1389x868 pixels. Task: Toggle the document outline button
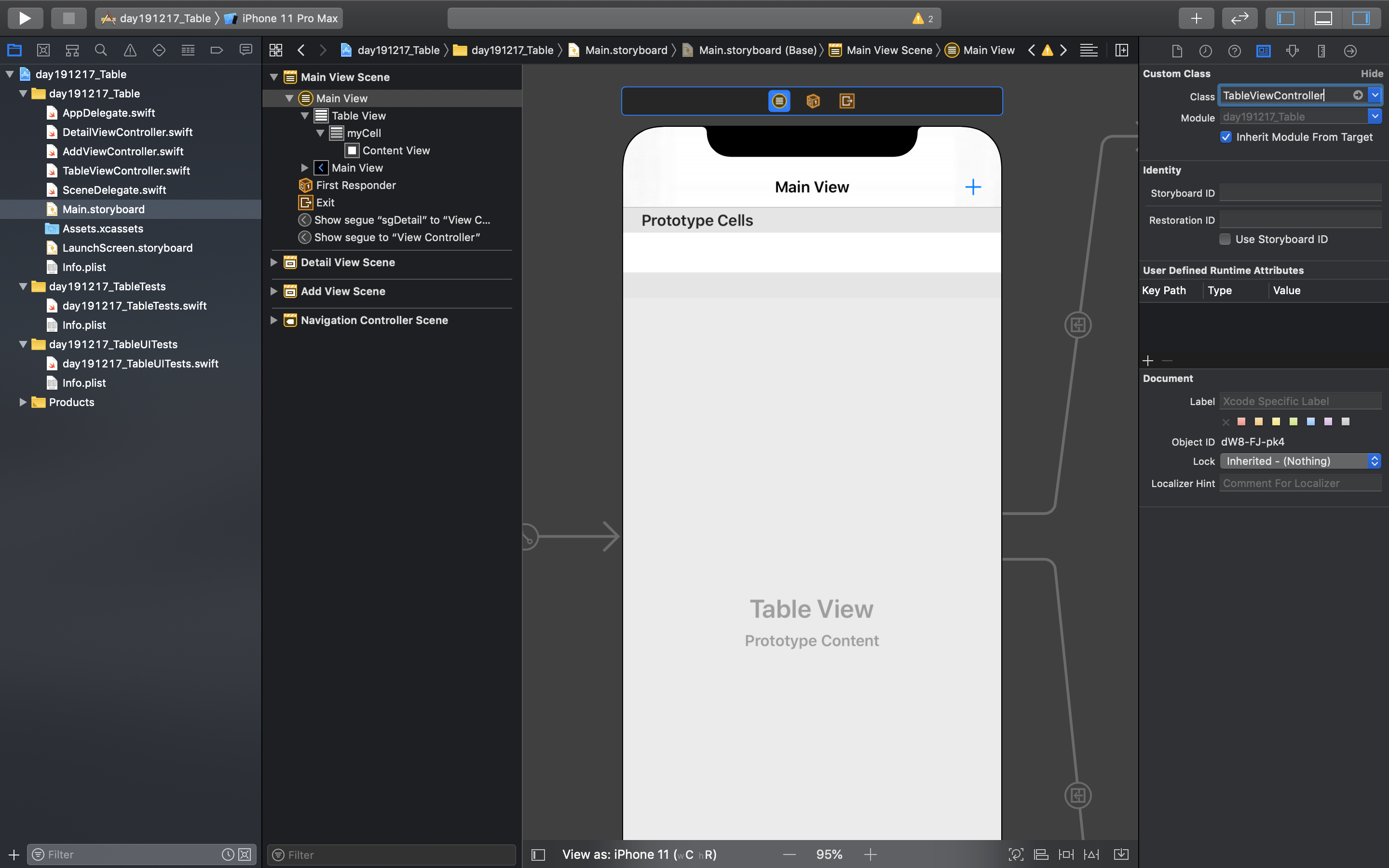coord(538,854)
